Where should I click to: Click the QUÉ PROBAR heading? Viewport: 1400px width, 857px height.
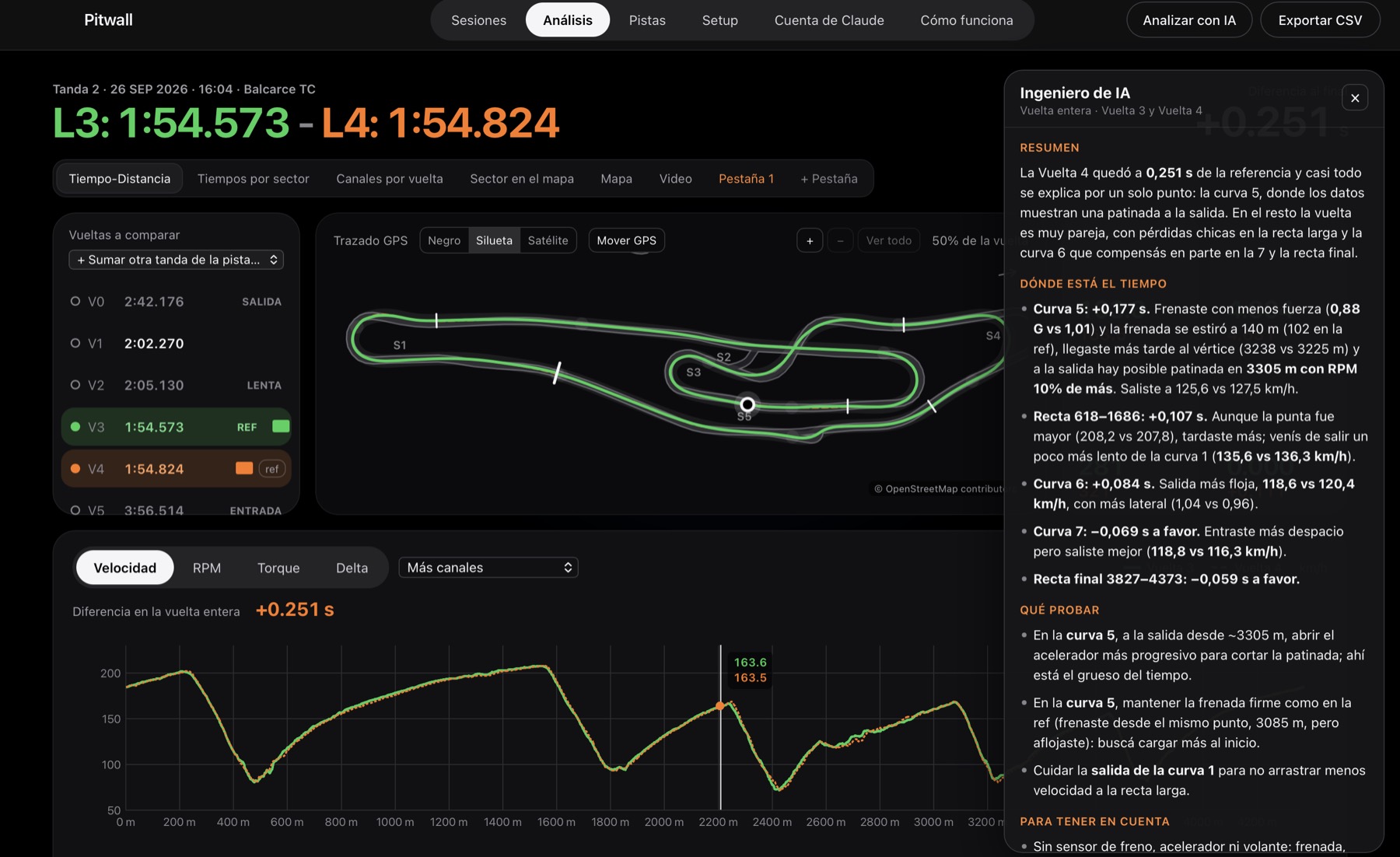[x=1059, y=610]
